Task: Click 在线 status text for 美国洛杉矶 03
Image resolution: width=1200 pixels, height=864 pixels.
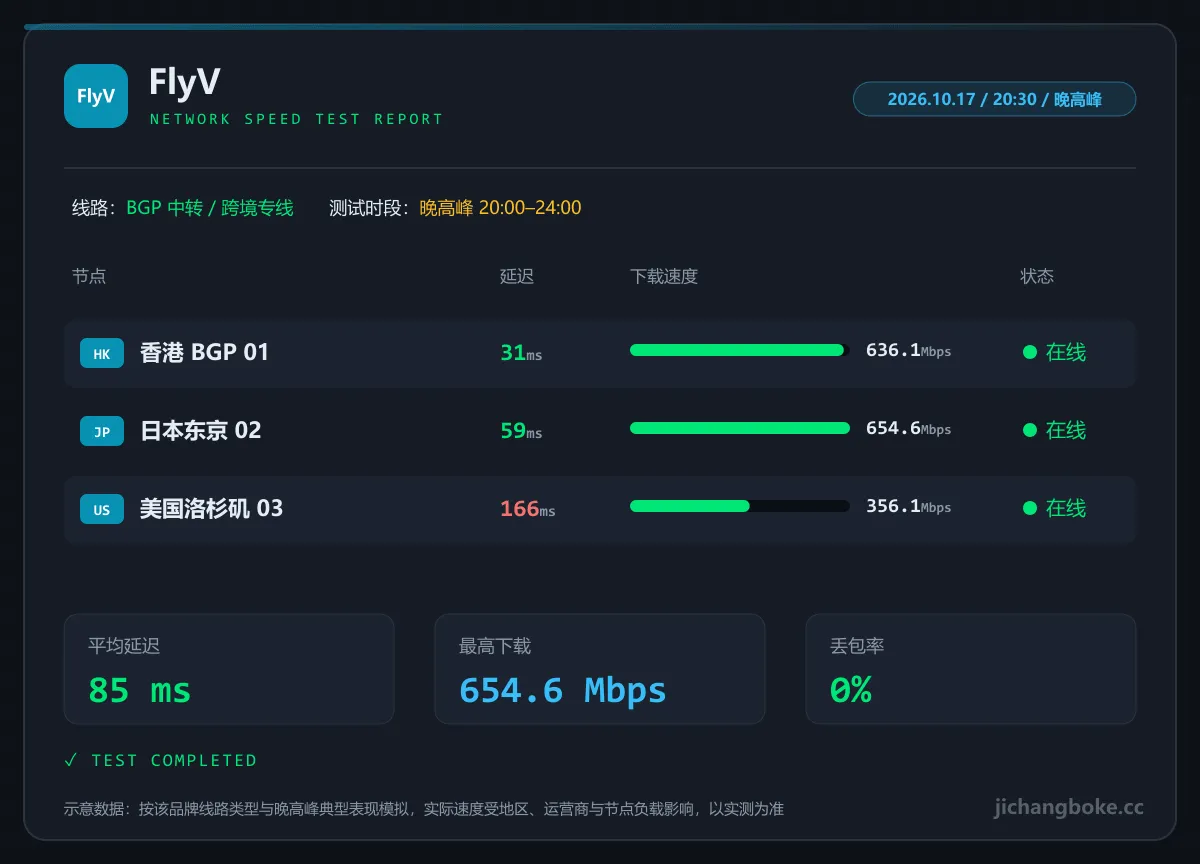Action: pyautogui.click(x=1066, y=508)
